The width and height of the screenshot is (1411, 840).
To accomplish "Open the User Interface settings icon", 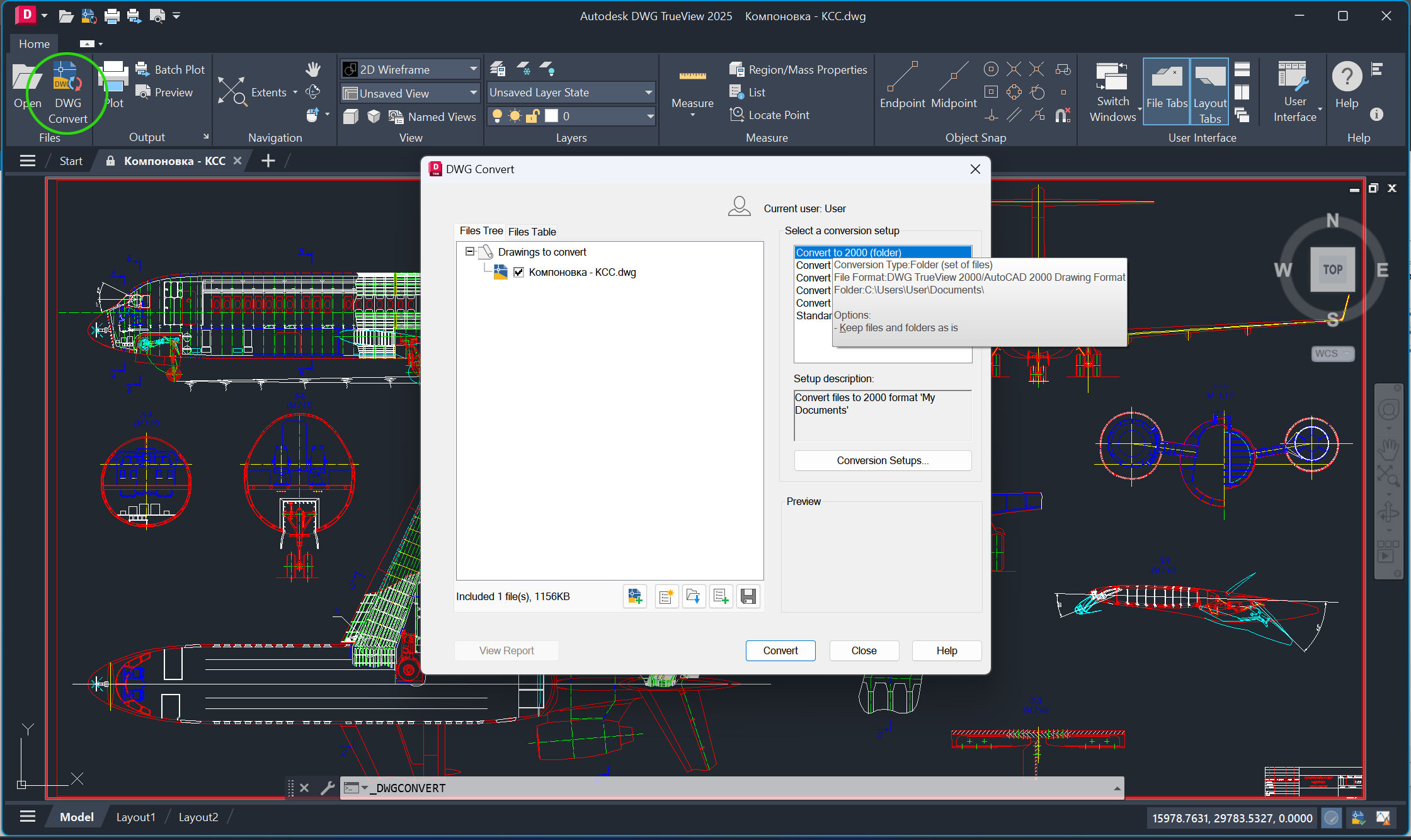I will point(1294,76).
